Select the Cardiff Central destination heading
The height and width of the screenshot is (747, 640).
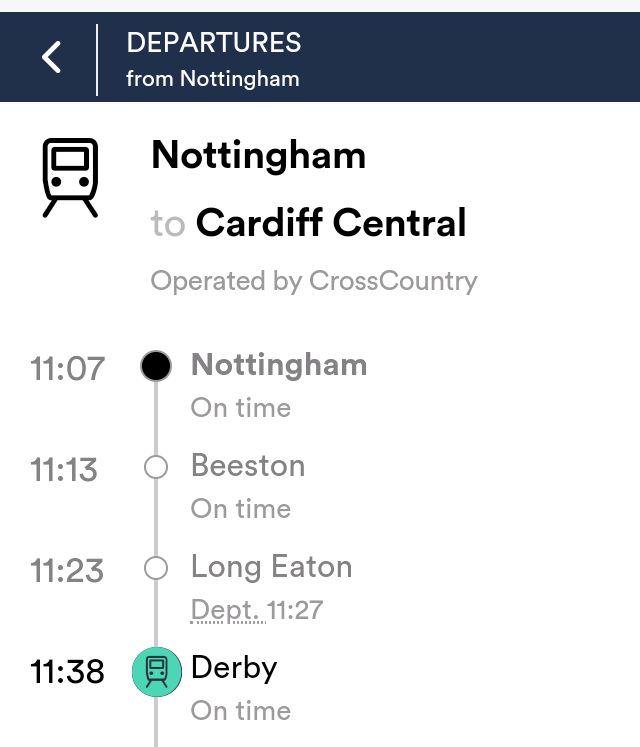(x=331, y=222)
